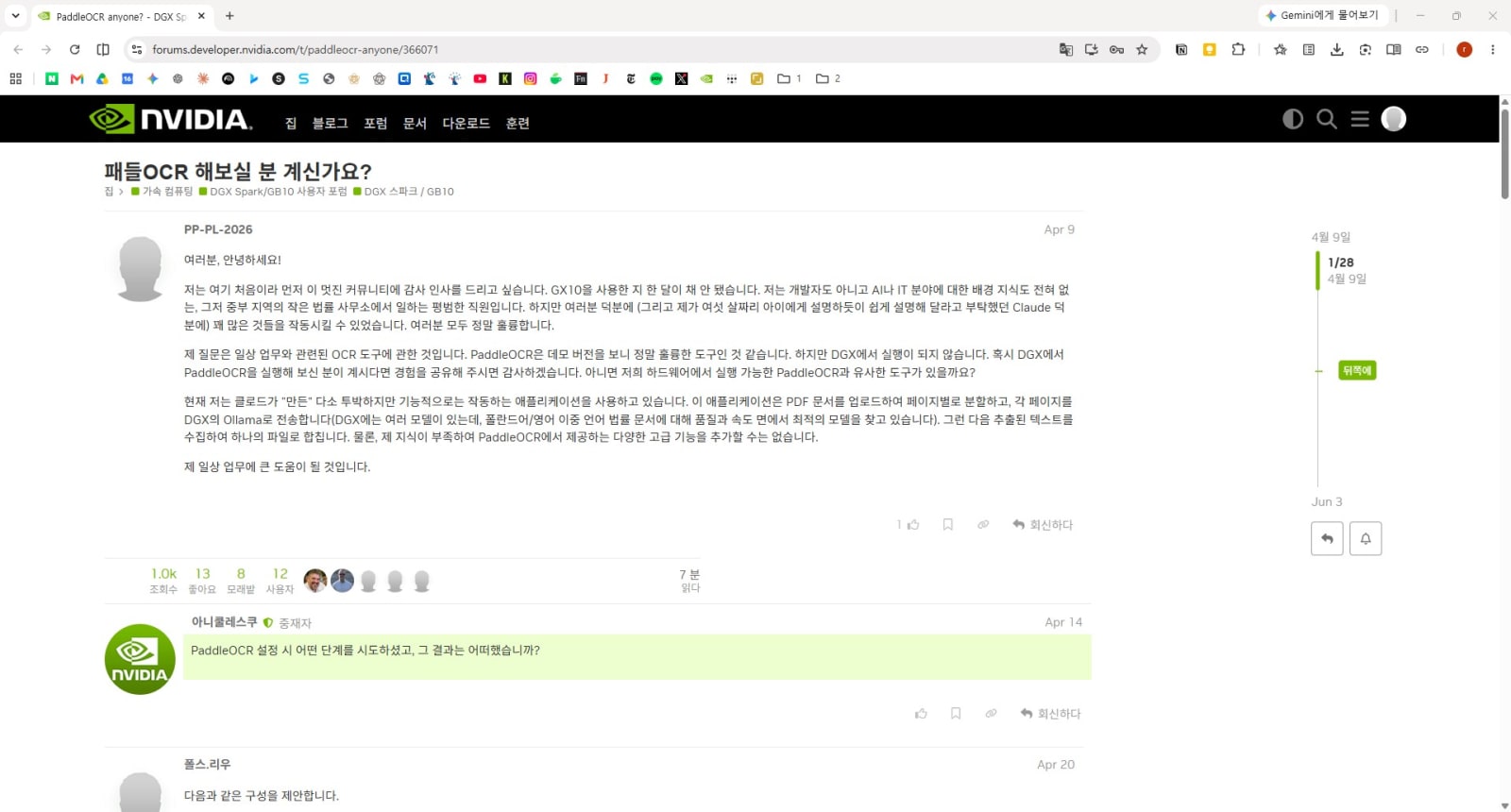Screen dimensions: 1511x812
Task: Open the yellow Keep extension icon
Action: (1210, 49)
